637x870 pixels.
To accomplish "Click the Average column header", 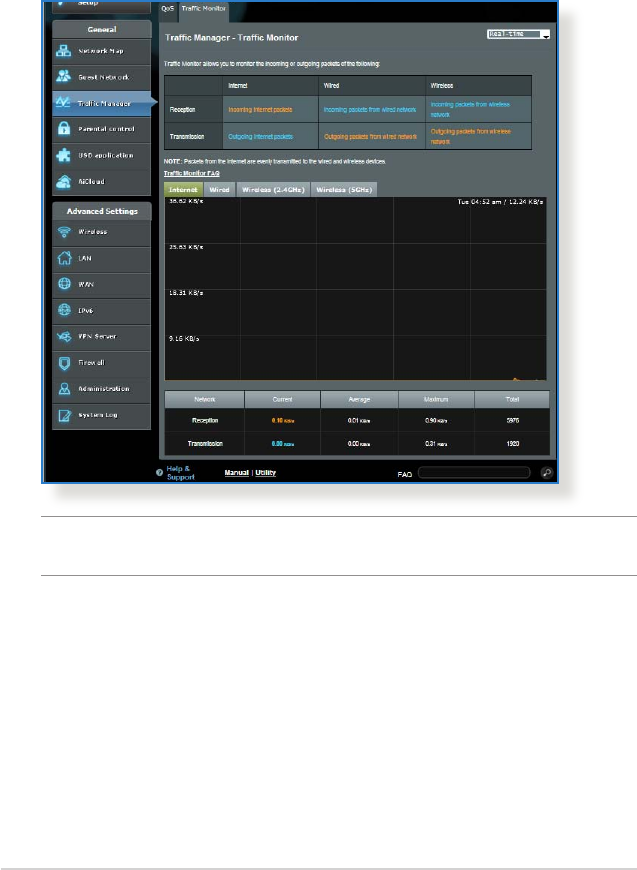I will point(359,399).
